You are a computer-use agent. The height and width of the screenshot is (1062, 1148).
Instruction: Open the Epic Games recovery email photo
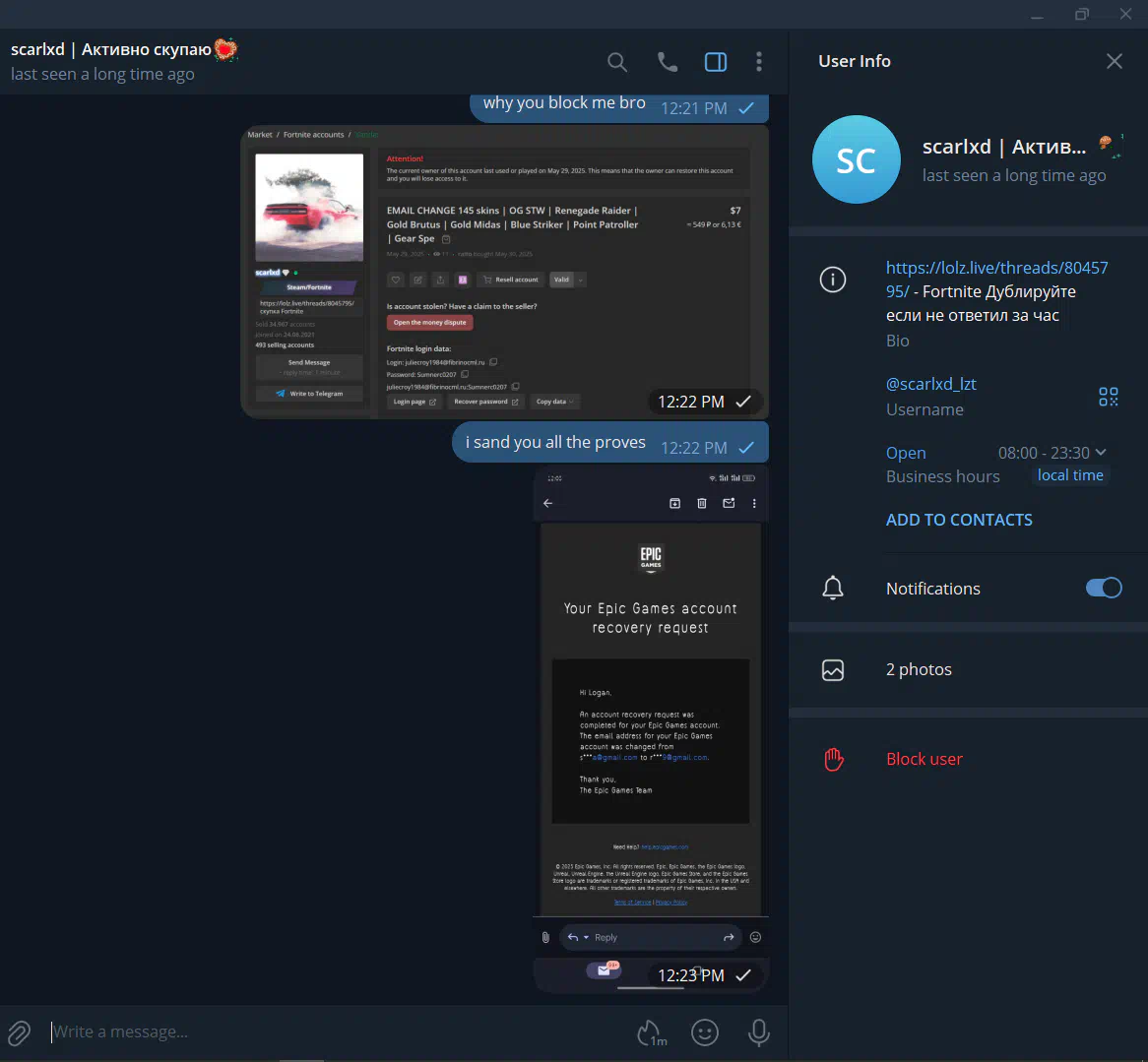tap(651, 728)
